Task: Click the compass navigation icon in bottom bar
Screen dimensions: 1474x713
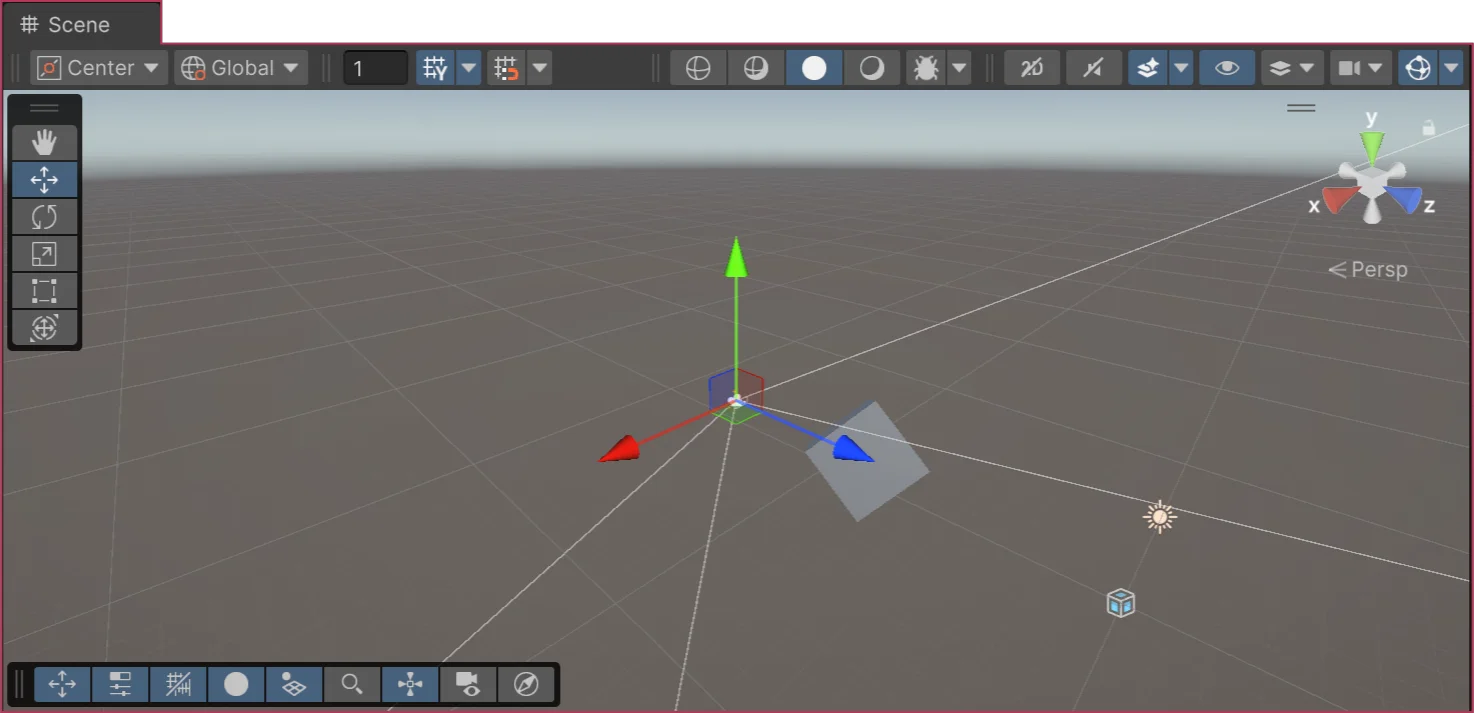Action: pyautogui.click(x=526, y=684)
